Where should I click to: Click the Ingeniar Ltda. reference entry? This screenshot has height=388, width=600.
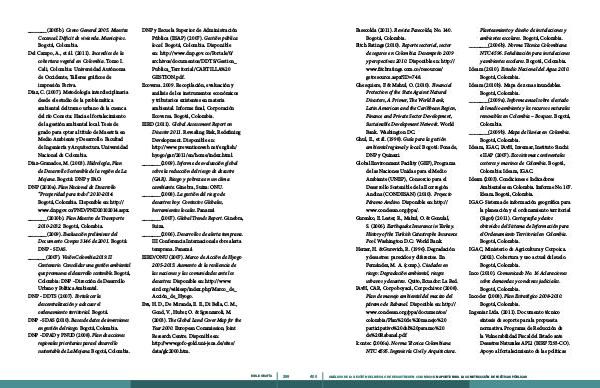tap(519, 332)
